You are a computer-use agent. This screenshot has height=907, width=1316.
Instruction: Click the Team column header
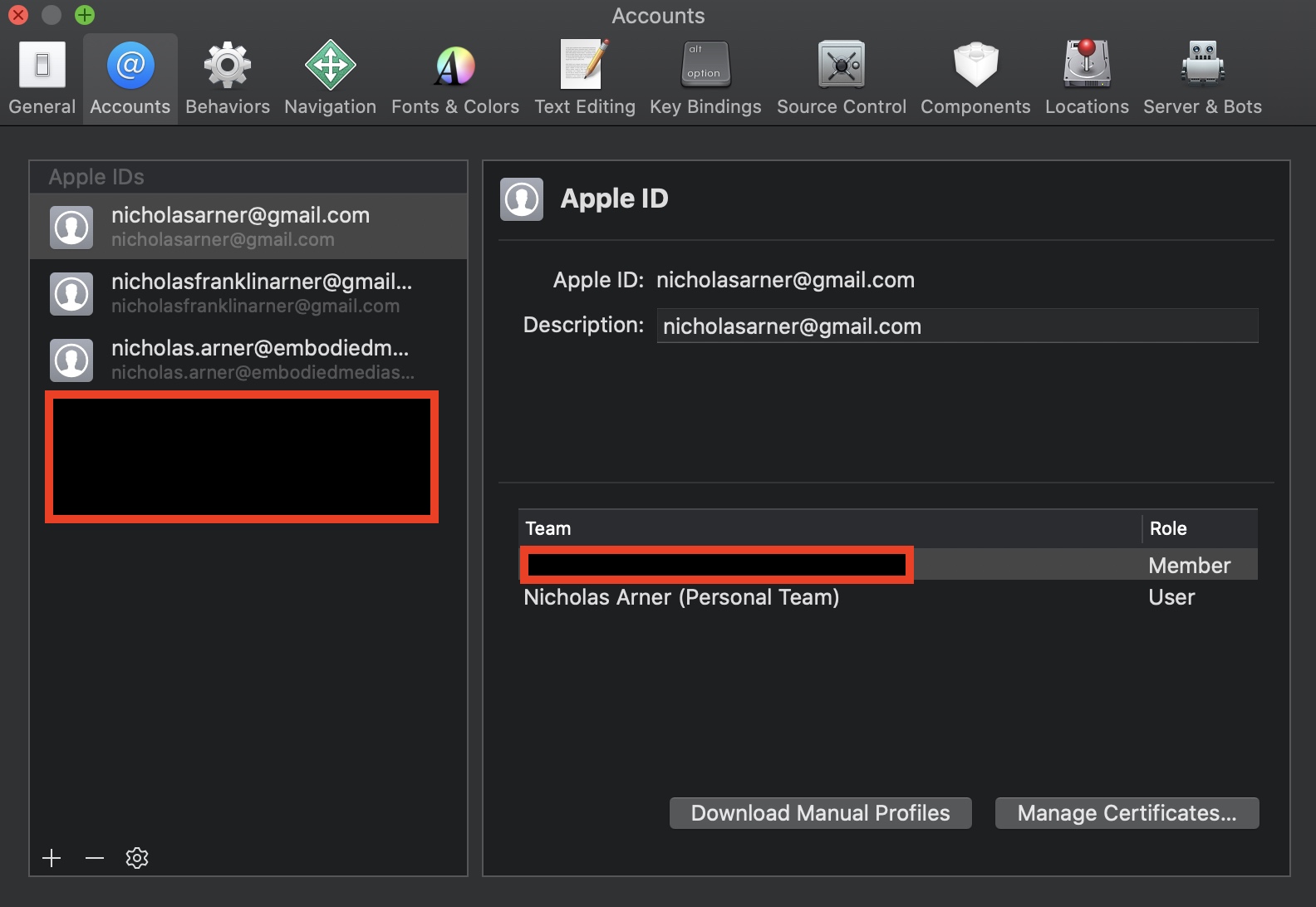pyautogui.click(x=830, y=528)
